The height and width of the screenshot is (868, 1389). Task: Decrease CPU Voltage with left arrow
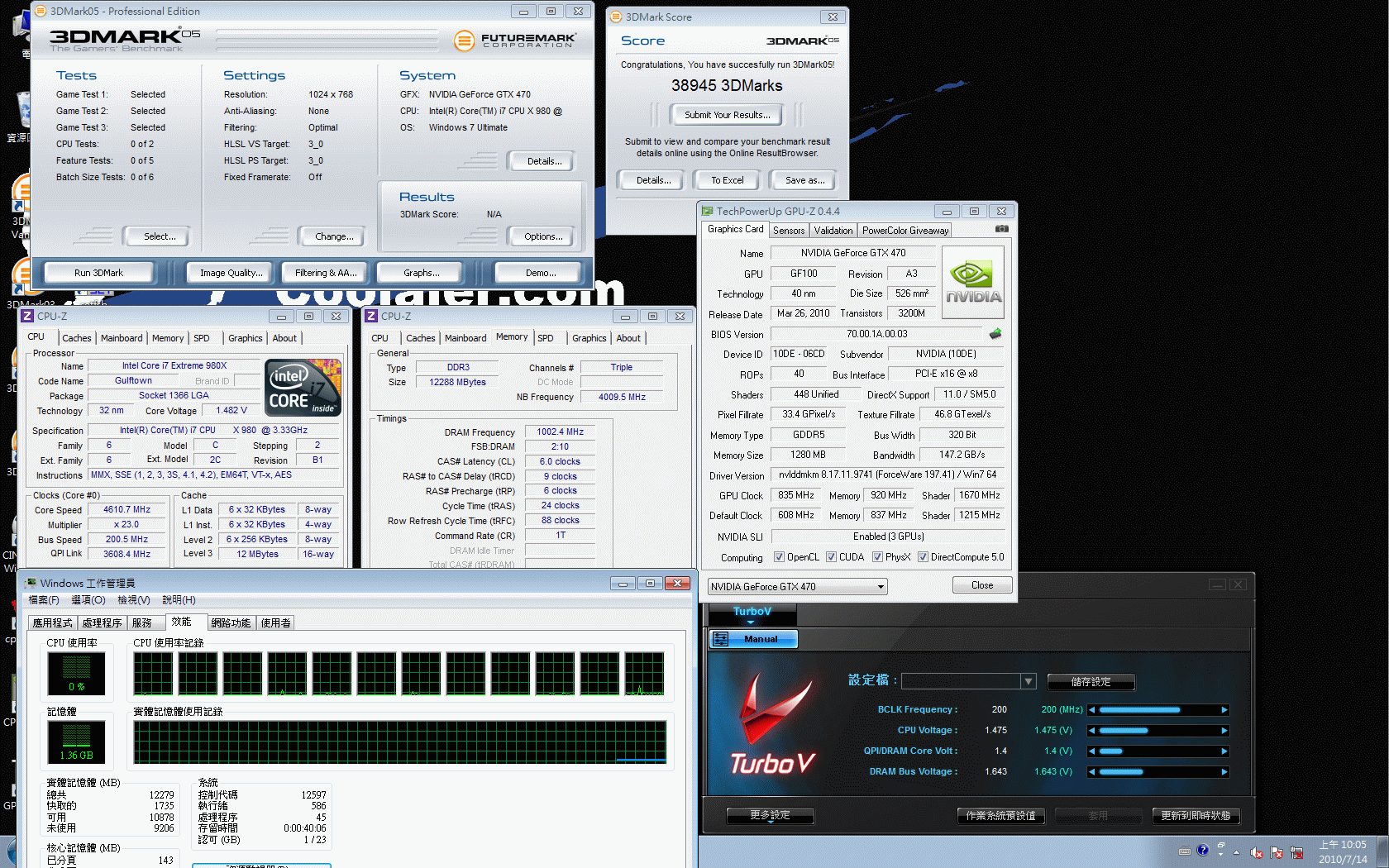1092,731
